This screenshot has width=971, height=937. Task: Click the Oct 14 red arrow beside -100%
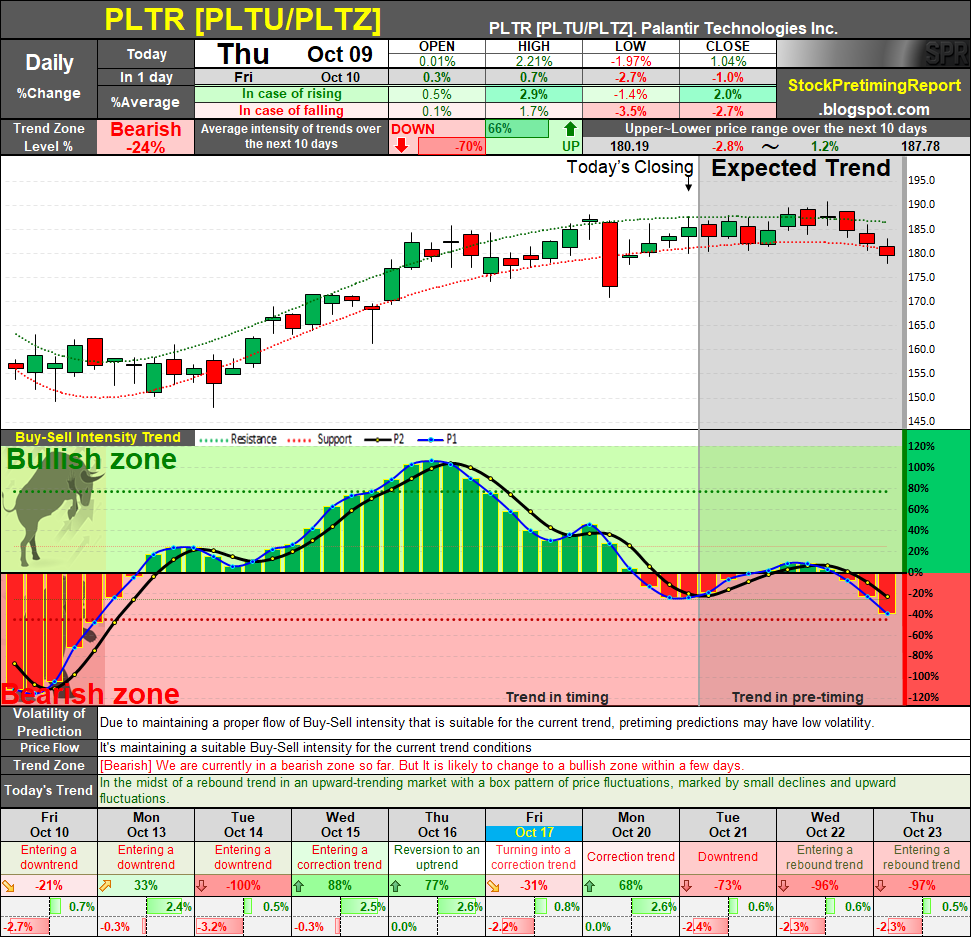[202, 886]
